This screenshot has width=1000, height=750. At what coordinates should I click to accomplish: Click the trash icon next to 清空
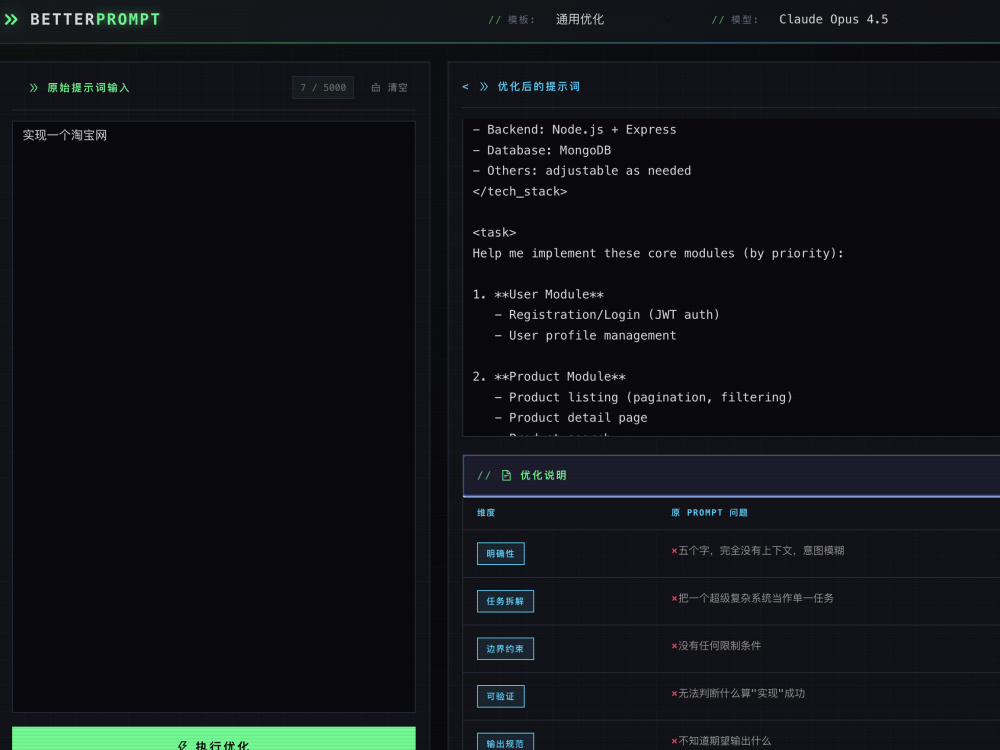click(376, 88)
